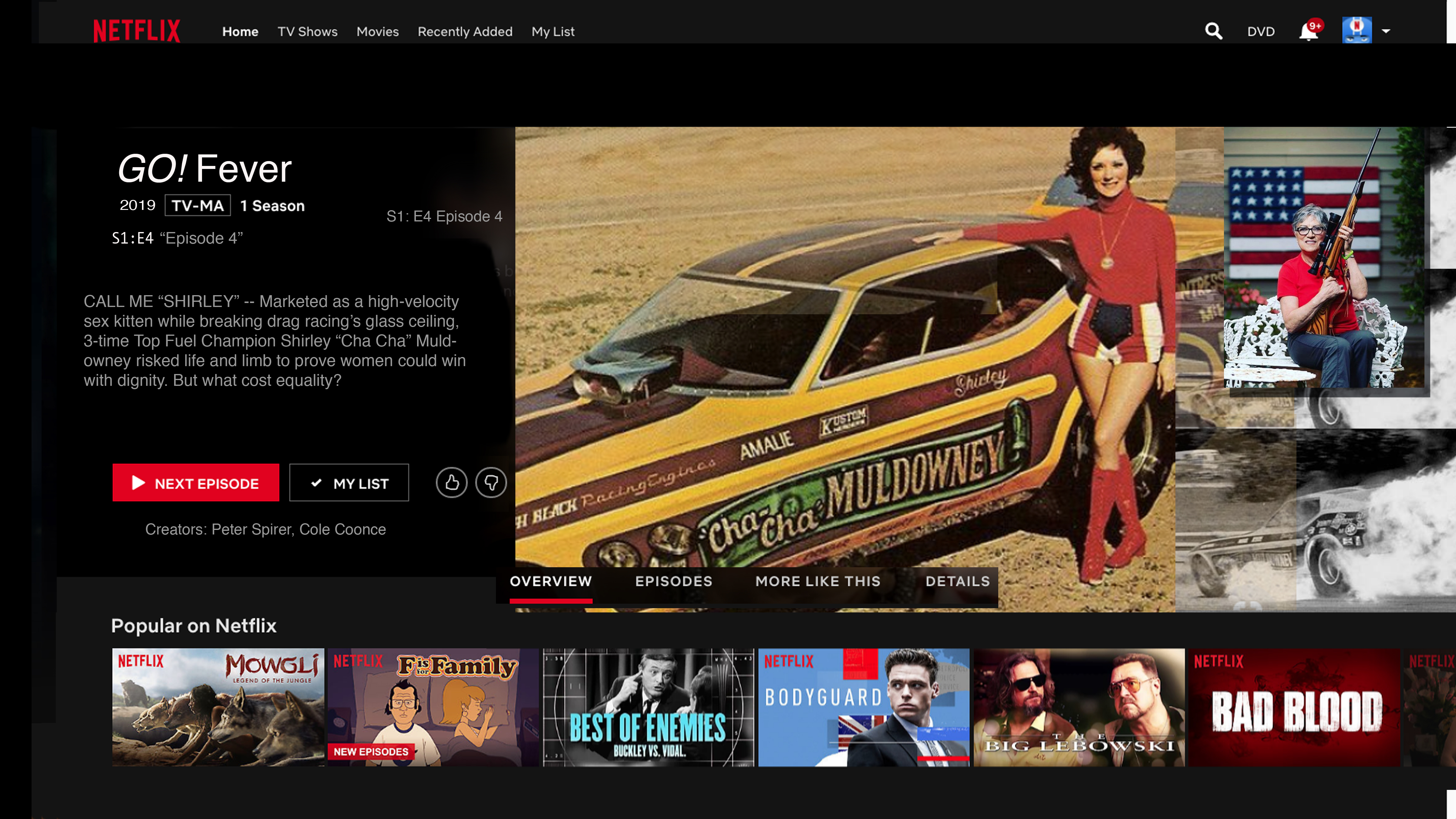Toggle My List checkmark button
Viewport: 1456px width, 819px height.
(x=349, y=483)
